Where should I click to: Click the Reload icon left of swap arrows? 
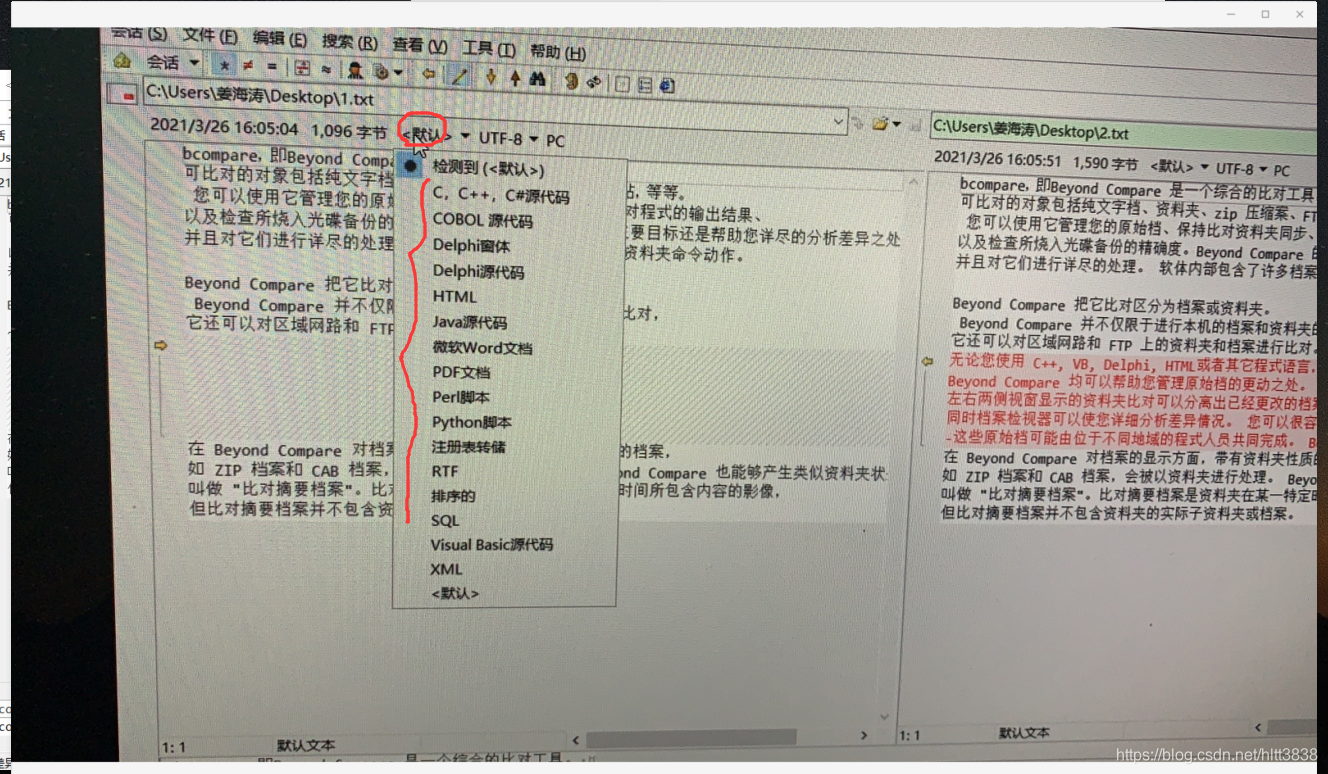click(572, 81)
